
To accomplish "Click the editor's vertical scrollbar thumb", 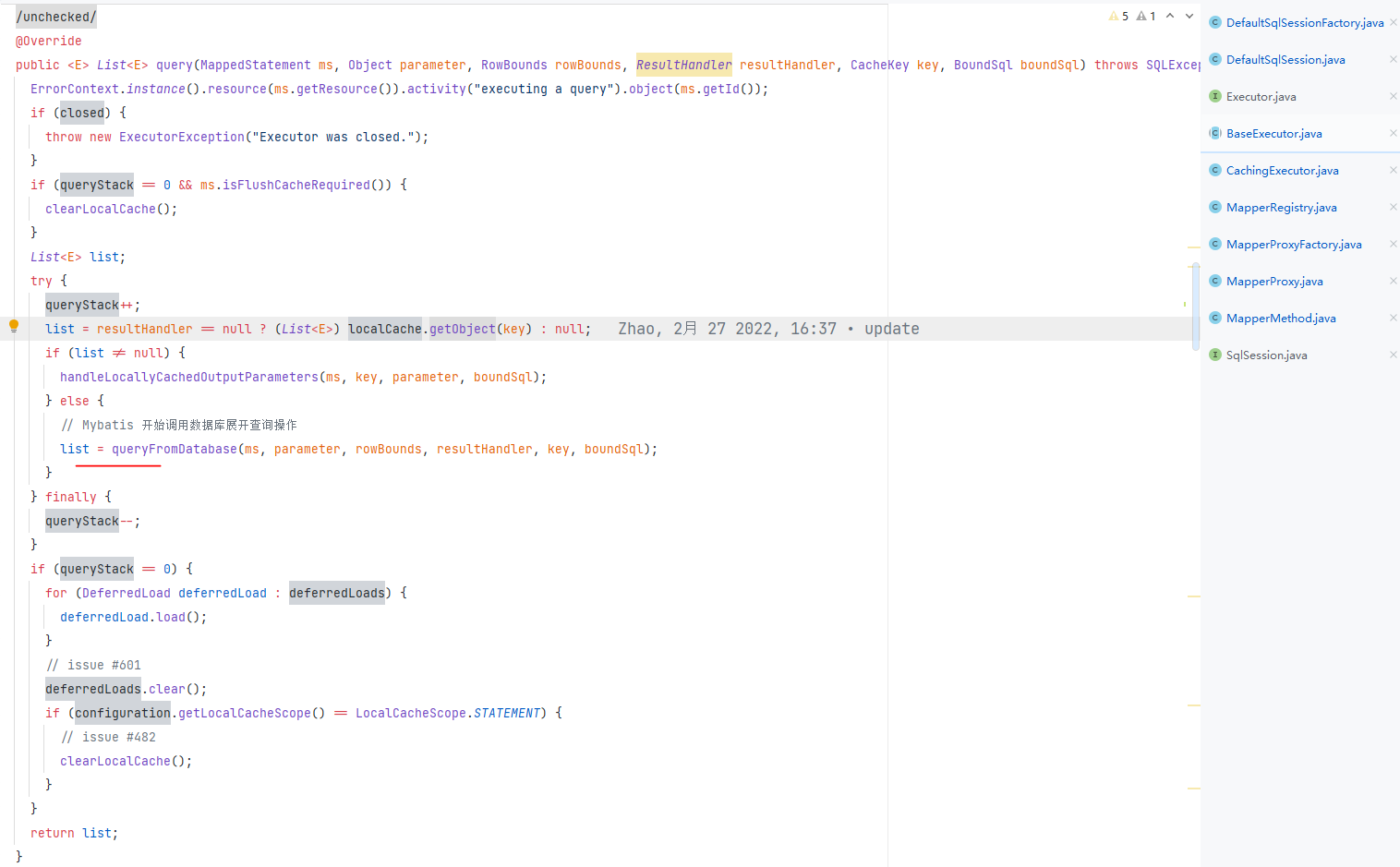I will (1196, 307).
